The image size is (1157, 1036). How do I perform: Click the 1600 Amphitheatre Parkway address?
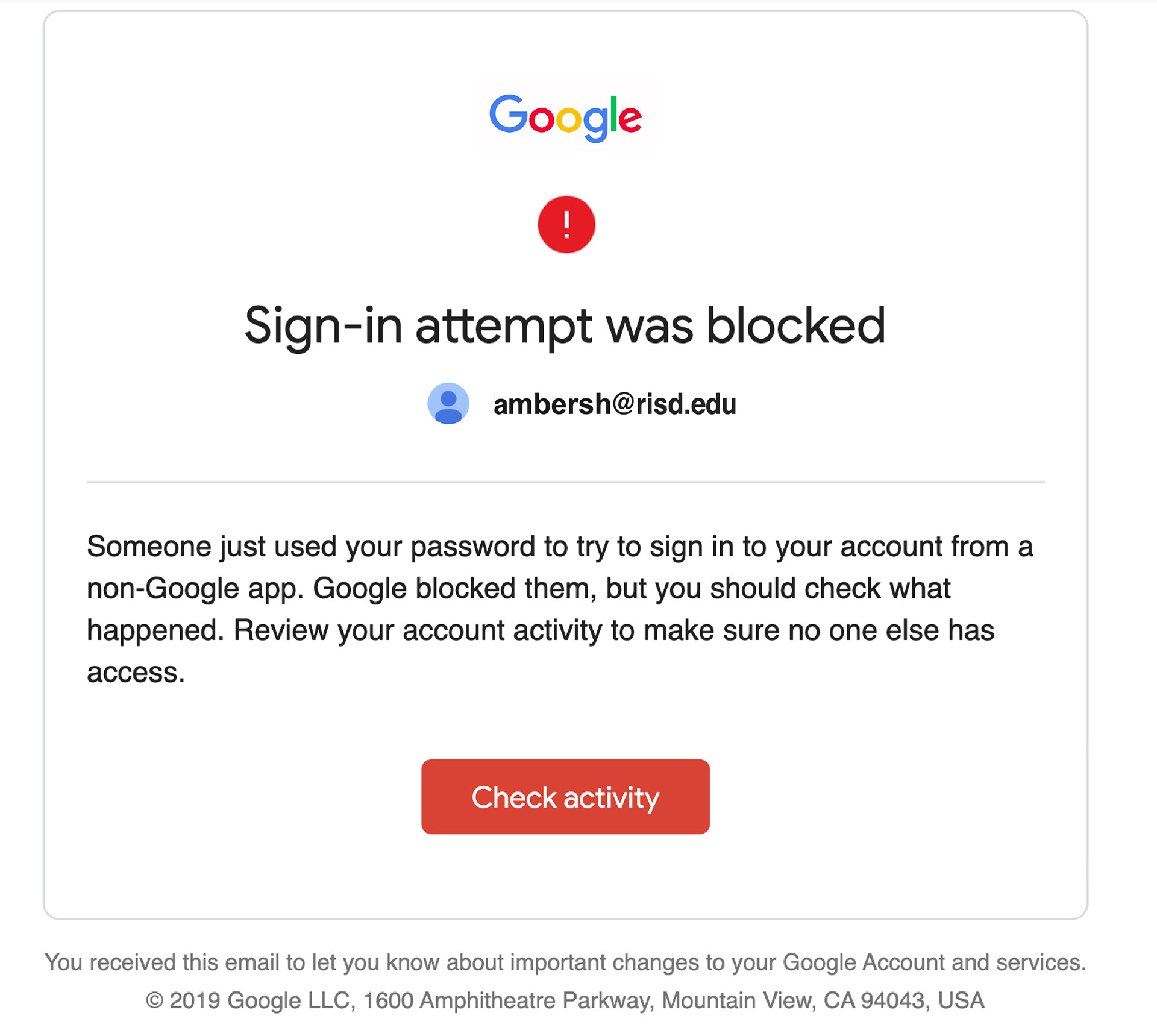(x=509, y=1000)
